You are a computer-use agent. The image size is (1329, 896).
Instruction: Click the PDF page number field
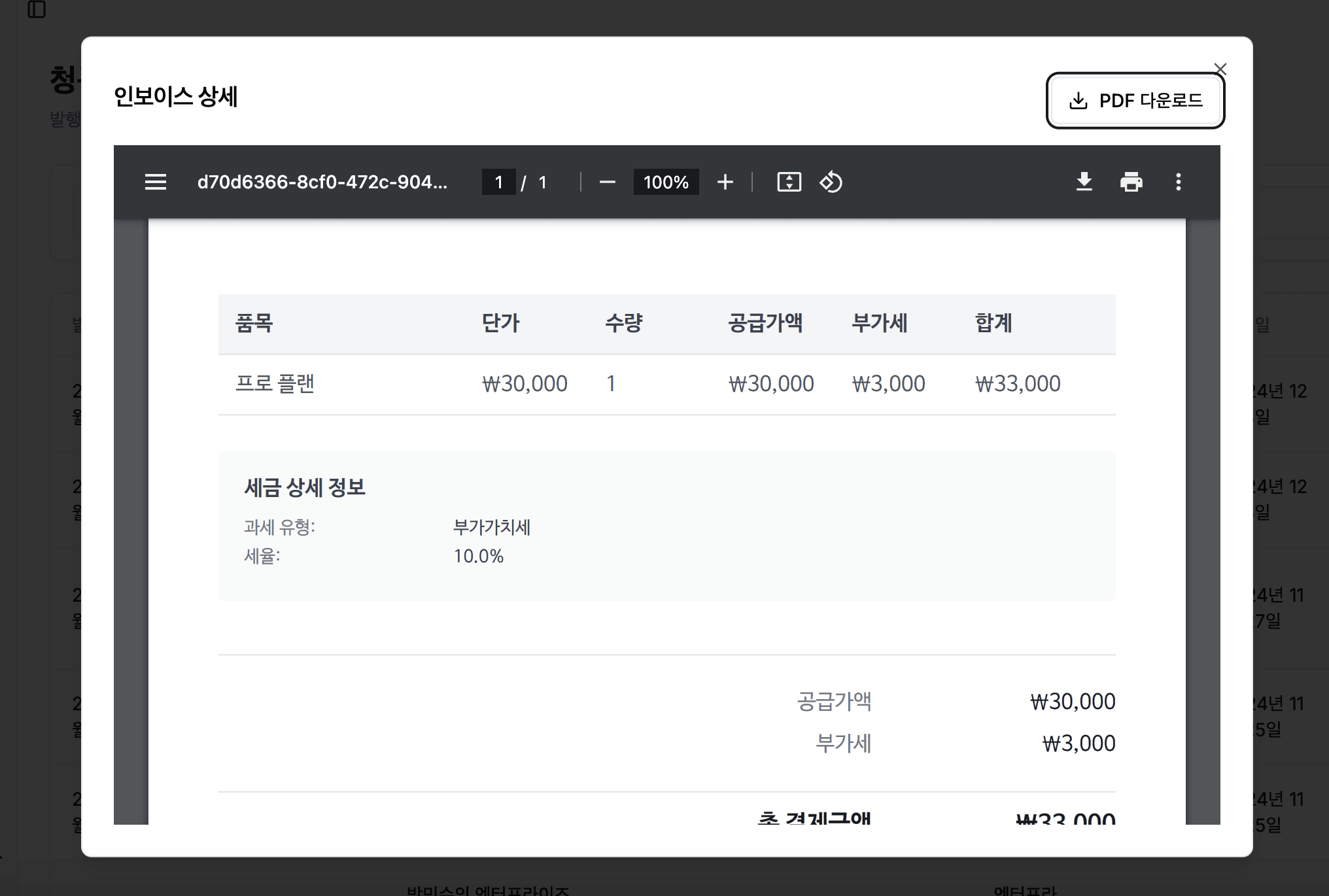click(498, 182)
